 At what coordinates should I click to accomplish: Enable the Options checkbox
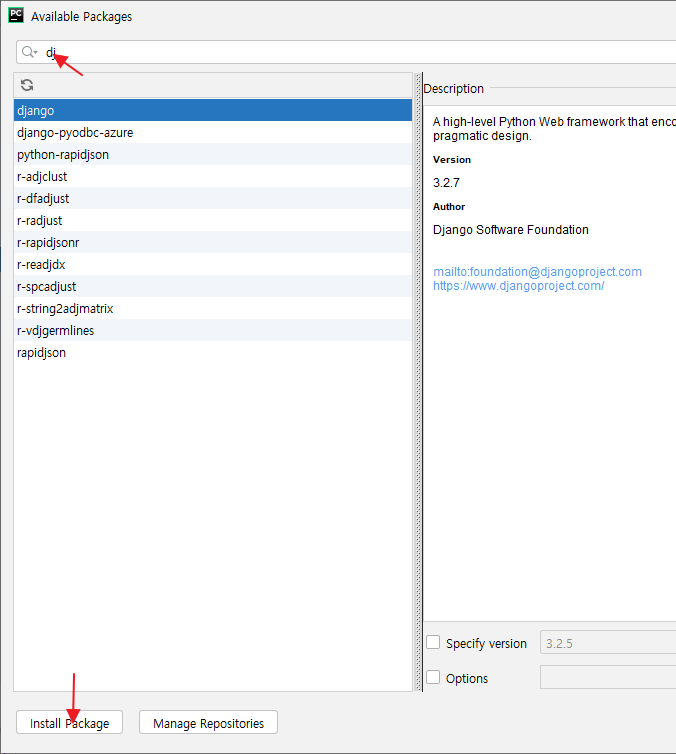coord(433,678)
